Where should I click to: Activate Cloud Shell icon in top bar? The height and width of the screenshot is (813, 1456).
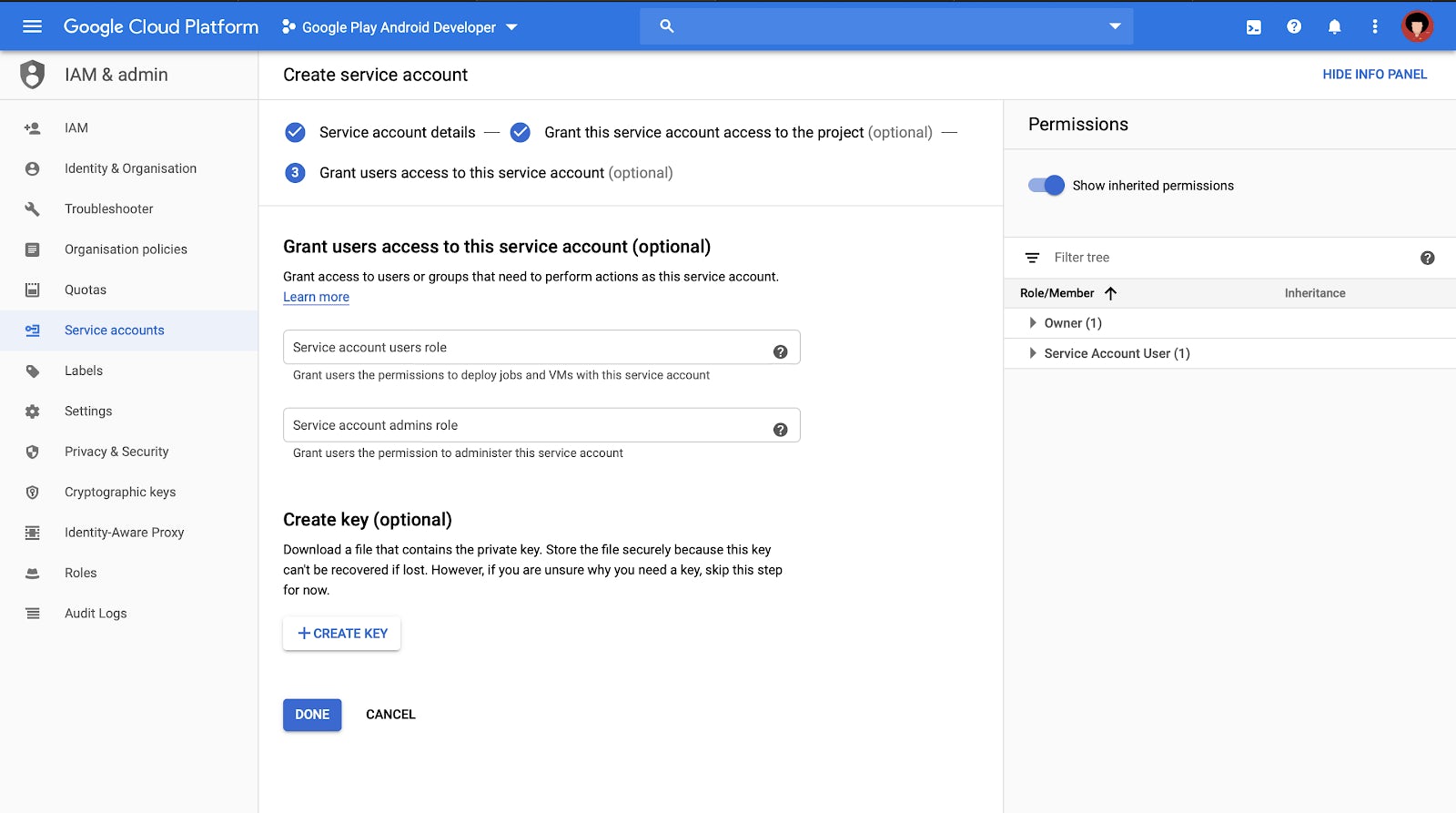pyautogui.click(x=1253, y=27)
